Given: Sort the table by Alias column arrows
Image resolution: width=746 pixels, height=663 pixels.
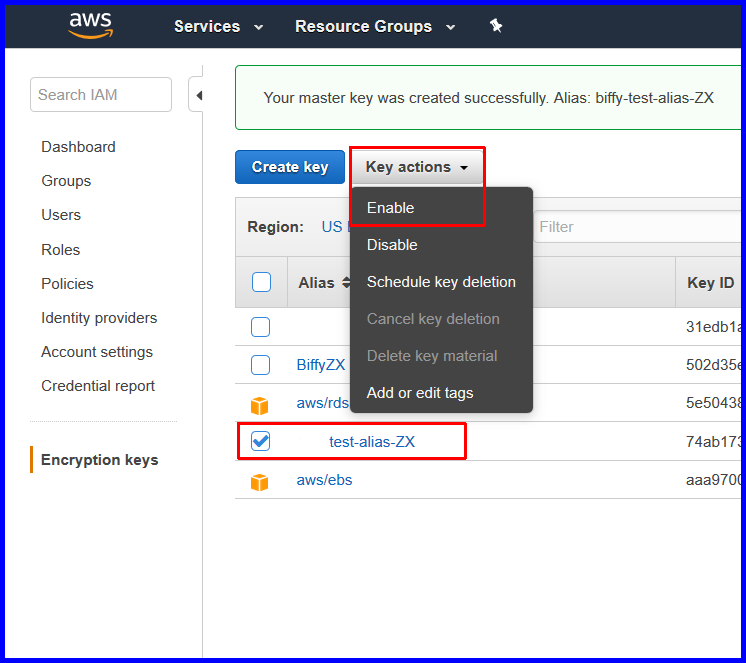Looking at the screenshot, I should point(346,283).
